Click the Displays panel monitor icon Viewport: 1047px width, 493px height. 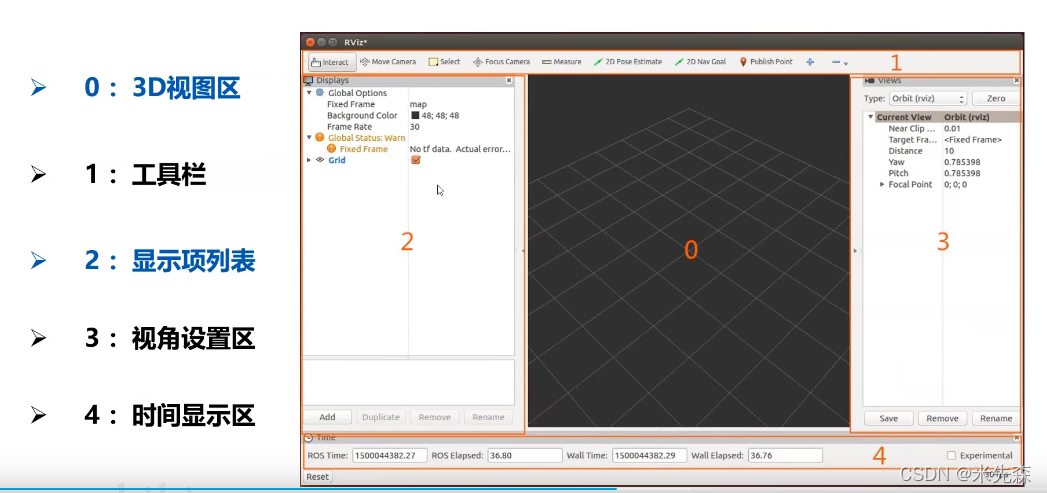pos(308,80)
